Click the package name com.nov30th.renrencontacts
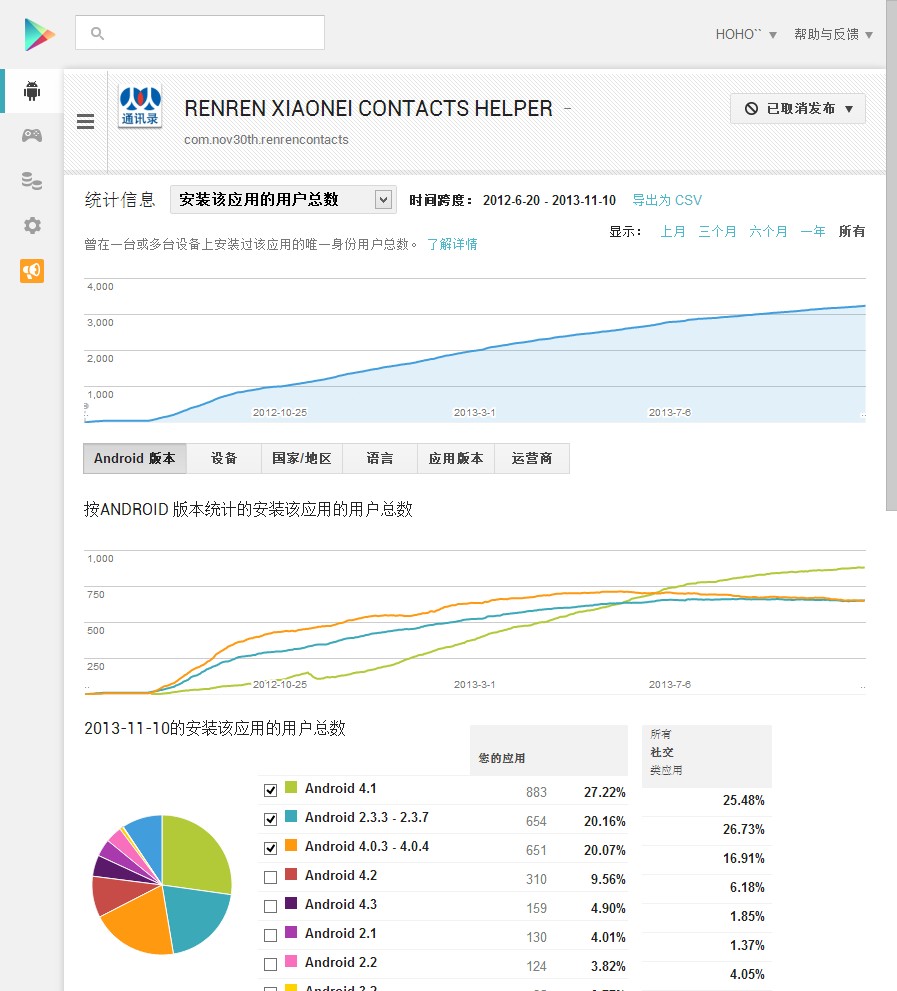Screen dimensions: 897x991 (266, 140)
